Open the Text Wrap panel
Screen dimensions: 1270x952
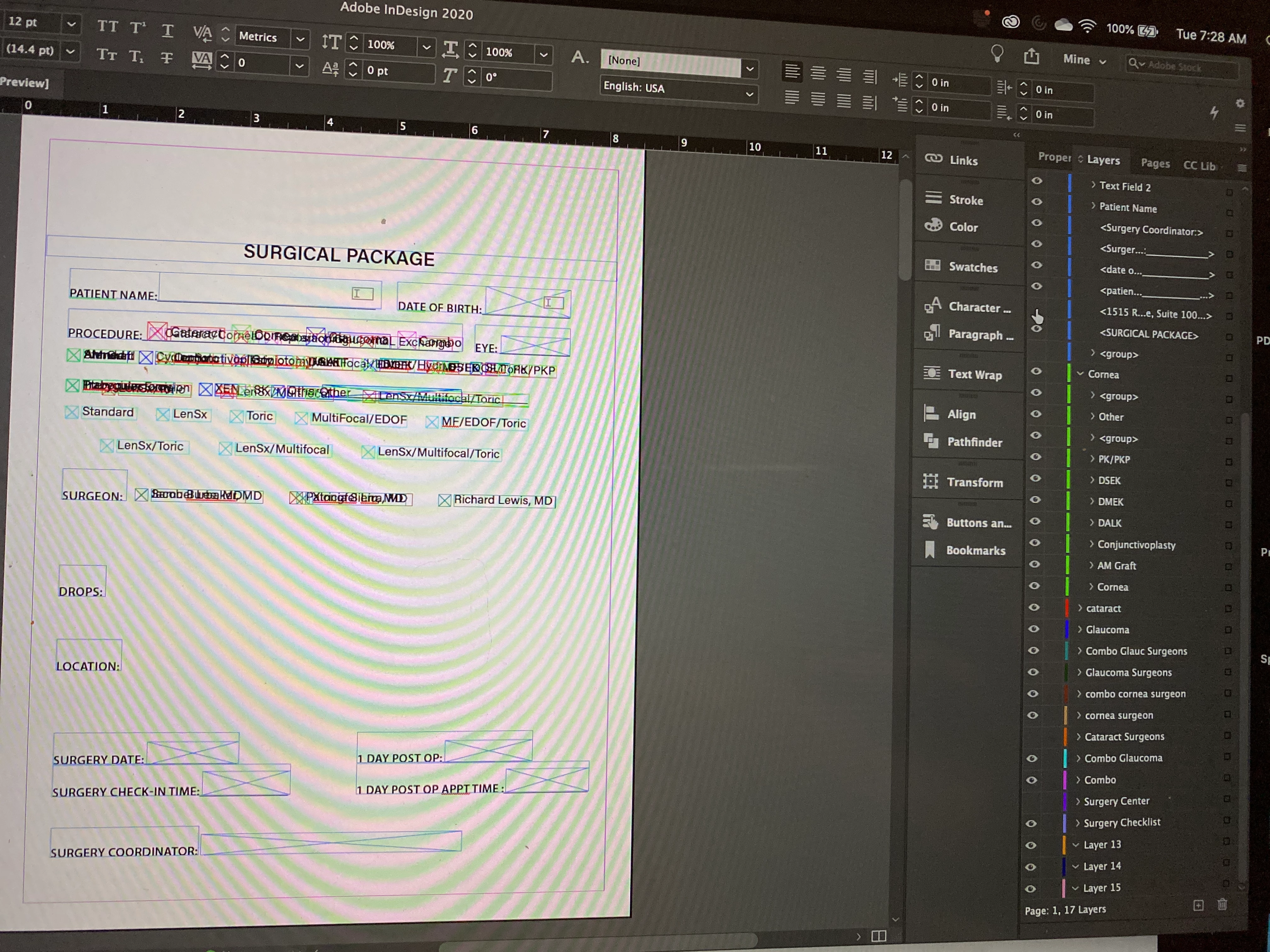coord(974,374)
